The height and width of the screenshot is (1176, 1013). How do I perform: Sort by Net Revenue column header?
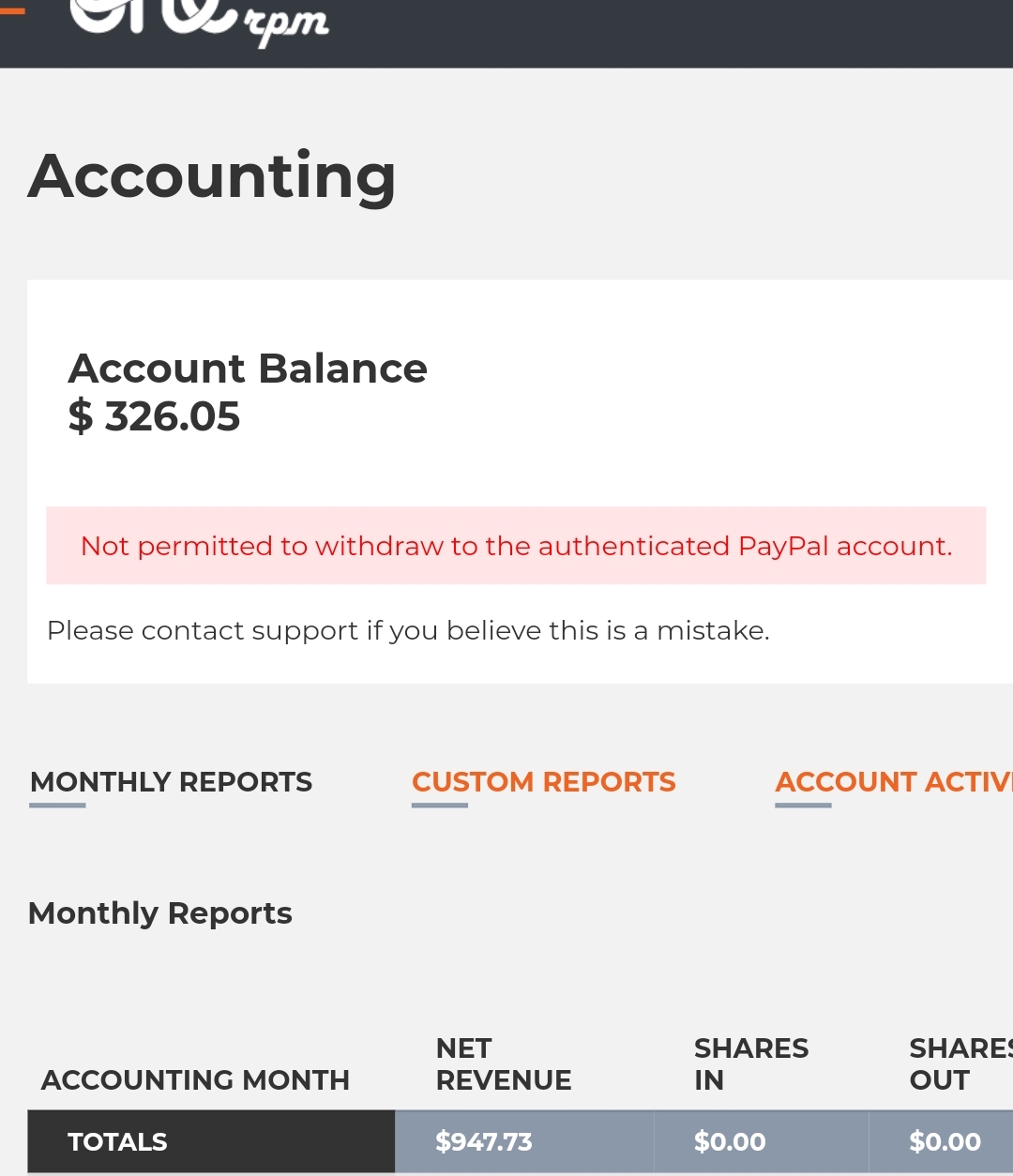[x=504, y=1064]
